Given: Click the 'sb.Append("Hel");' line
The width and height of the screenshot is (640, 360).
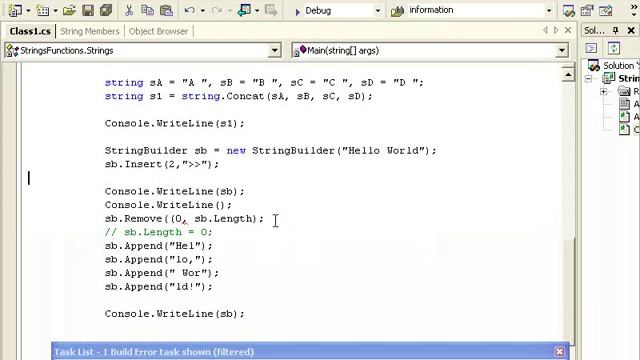Looking at the screenshot, I should (159, 246).
